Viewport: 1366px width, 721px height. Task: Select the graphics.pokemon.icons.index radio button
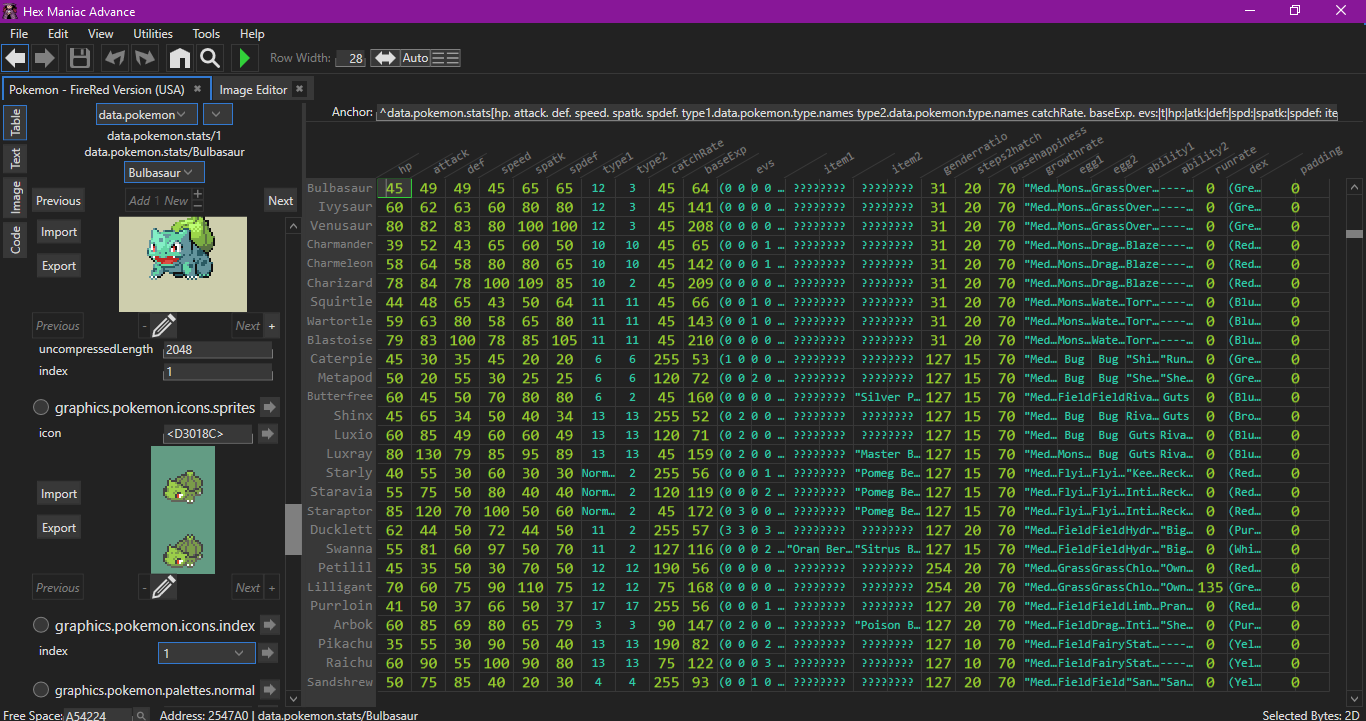(42, 625)
